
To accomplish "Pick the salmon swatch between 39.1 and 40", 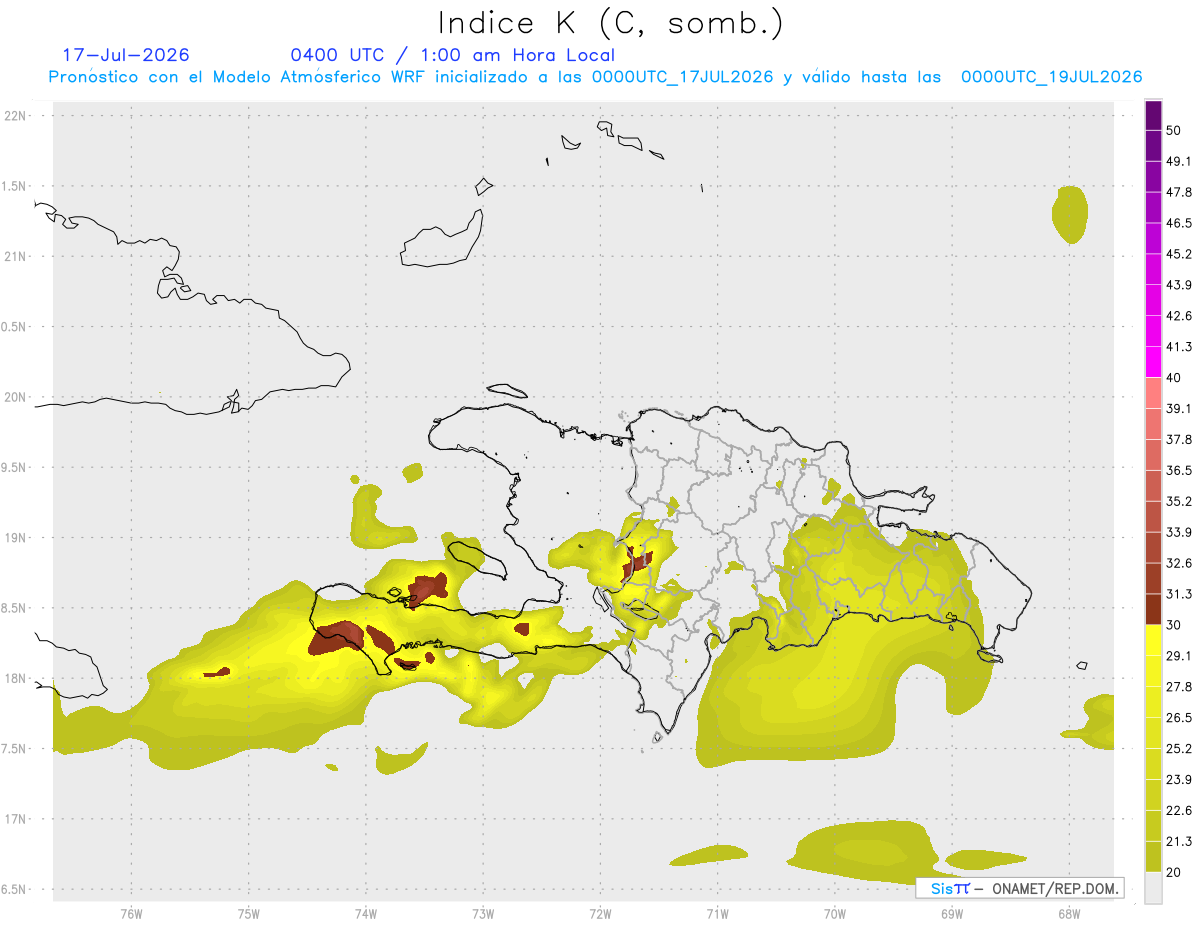I will pyautogui.click(x=1153, y=393).
